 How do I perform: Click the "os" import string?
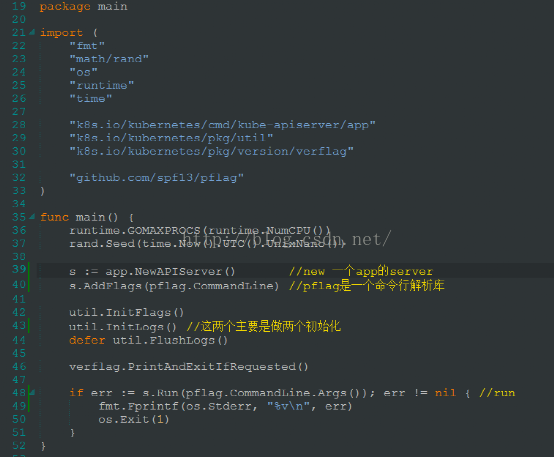[83, 72]
